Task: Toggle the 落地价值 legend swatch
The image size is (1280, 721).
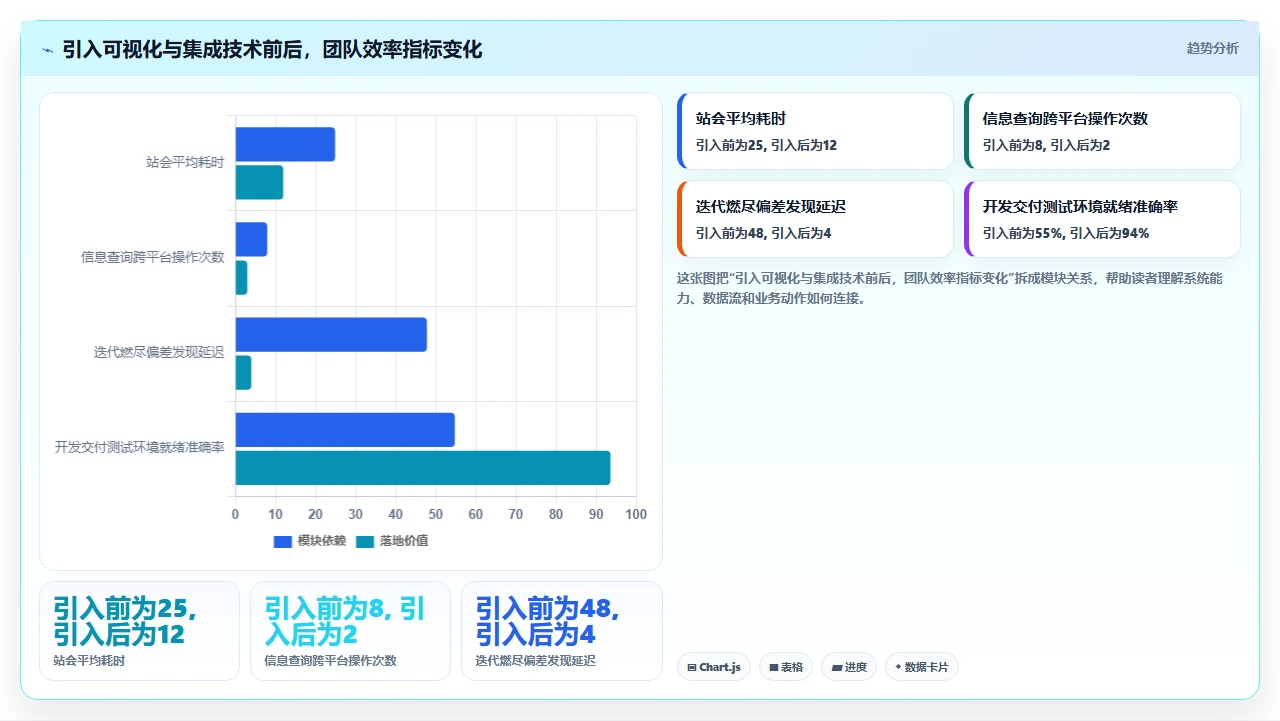Action: pyautogui.click(x=365, y=541)
